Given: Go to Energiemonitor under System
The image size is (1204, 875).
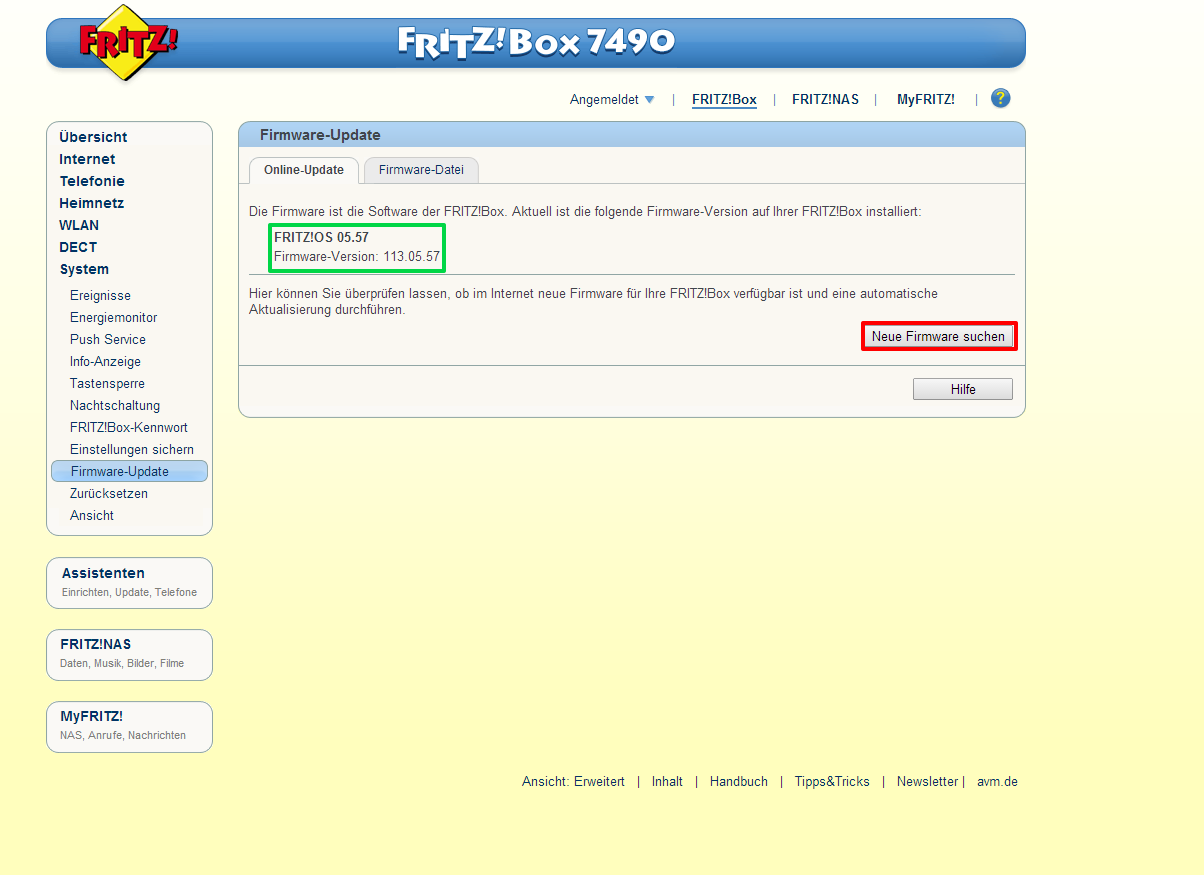Looking at the screenshot, I should click(113, 317).
